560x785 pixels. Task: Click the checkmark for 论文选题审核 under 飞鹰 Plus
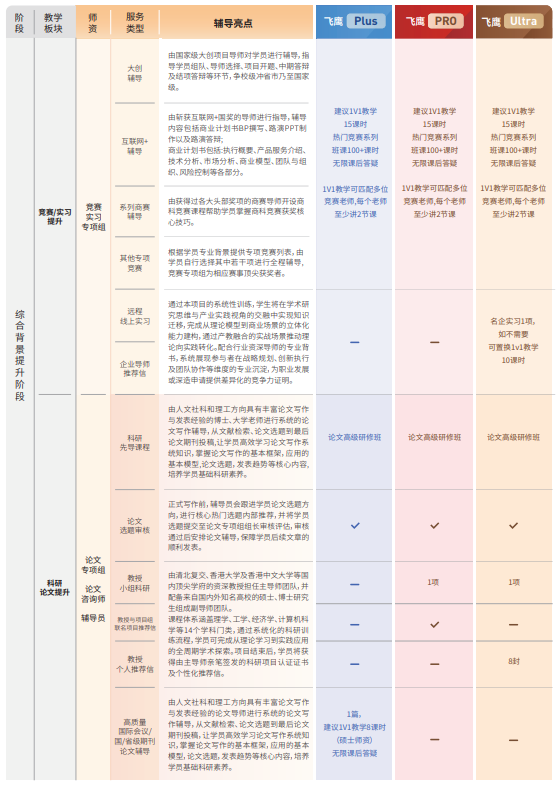pos(355,525)
